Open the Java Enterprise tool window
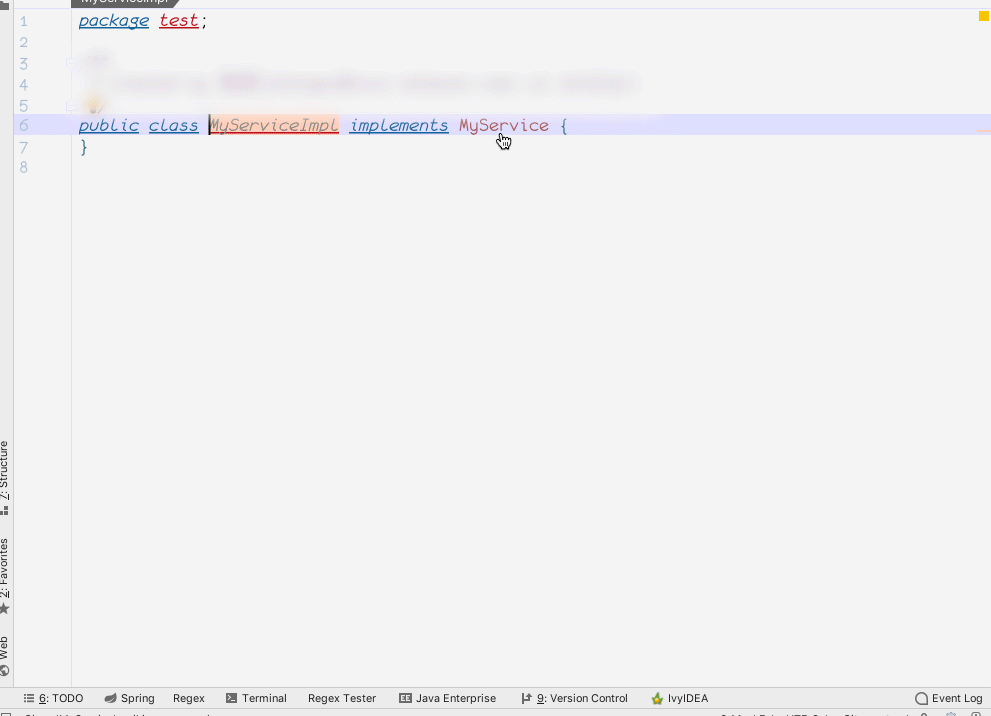The width and height of the screenshot is (991, 716). [x=447, y=698]
